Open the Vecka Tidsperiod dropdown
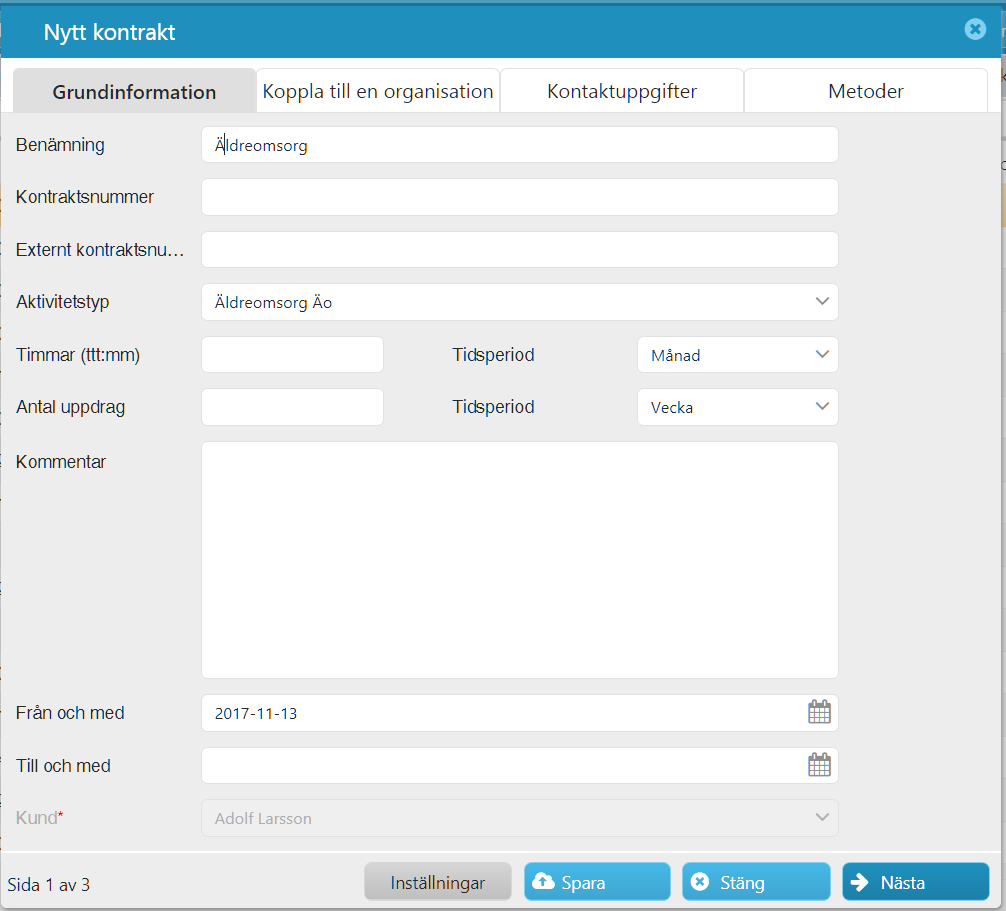This screenshot has height=911, width=1006. pos(738,407)
